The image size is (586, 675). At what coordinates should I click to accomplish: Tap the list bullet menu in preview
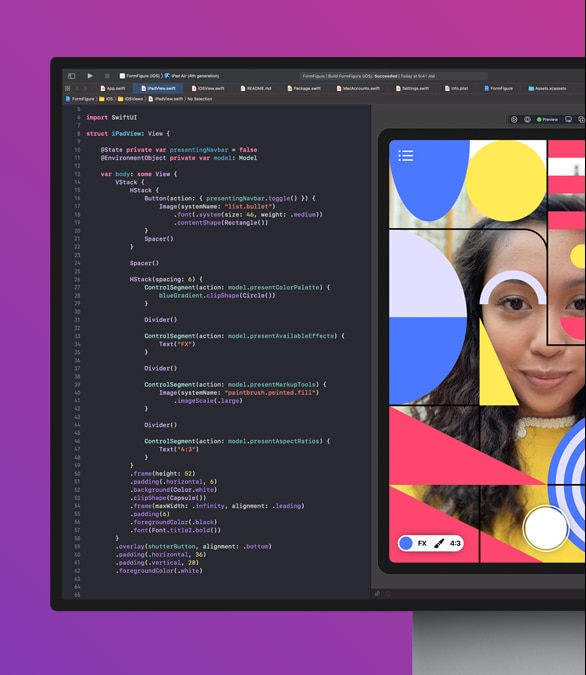pos(406,155)
